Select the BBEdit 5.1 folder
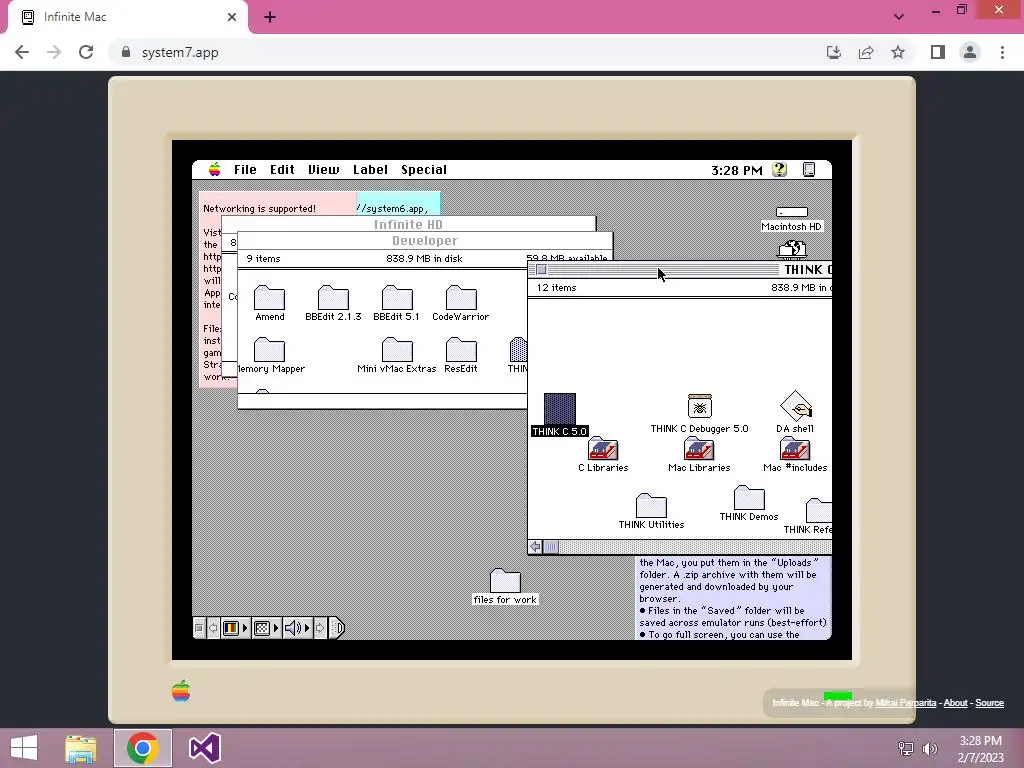Viewport: 1024px width, 768px height. pyautogui.click(x=397, y=298)
